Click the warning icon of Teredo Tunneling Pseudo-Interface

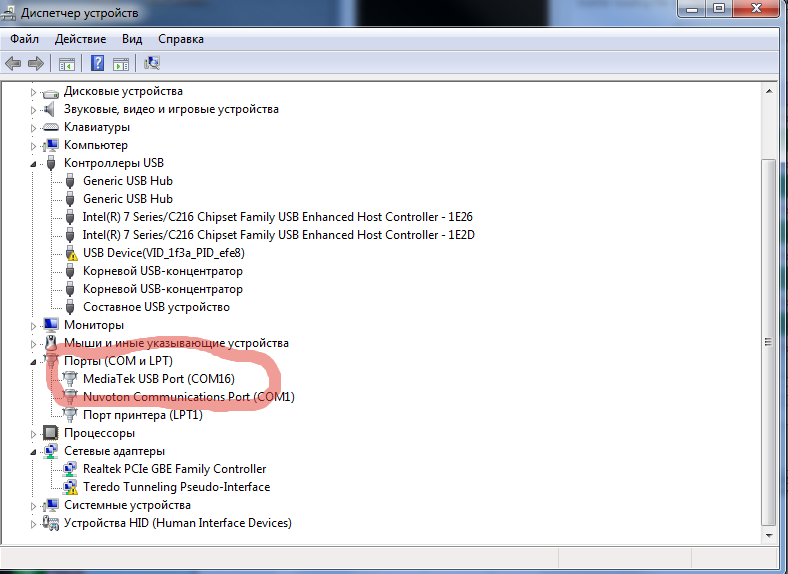click(x=70, y=487)
